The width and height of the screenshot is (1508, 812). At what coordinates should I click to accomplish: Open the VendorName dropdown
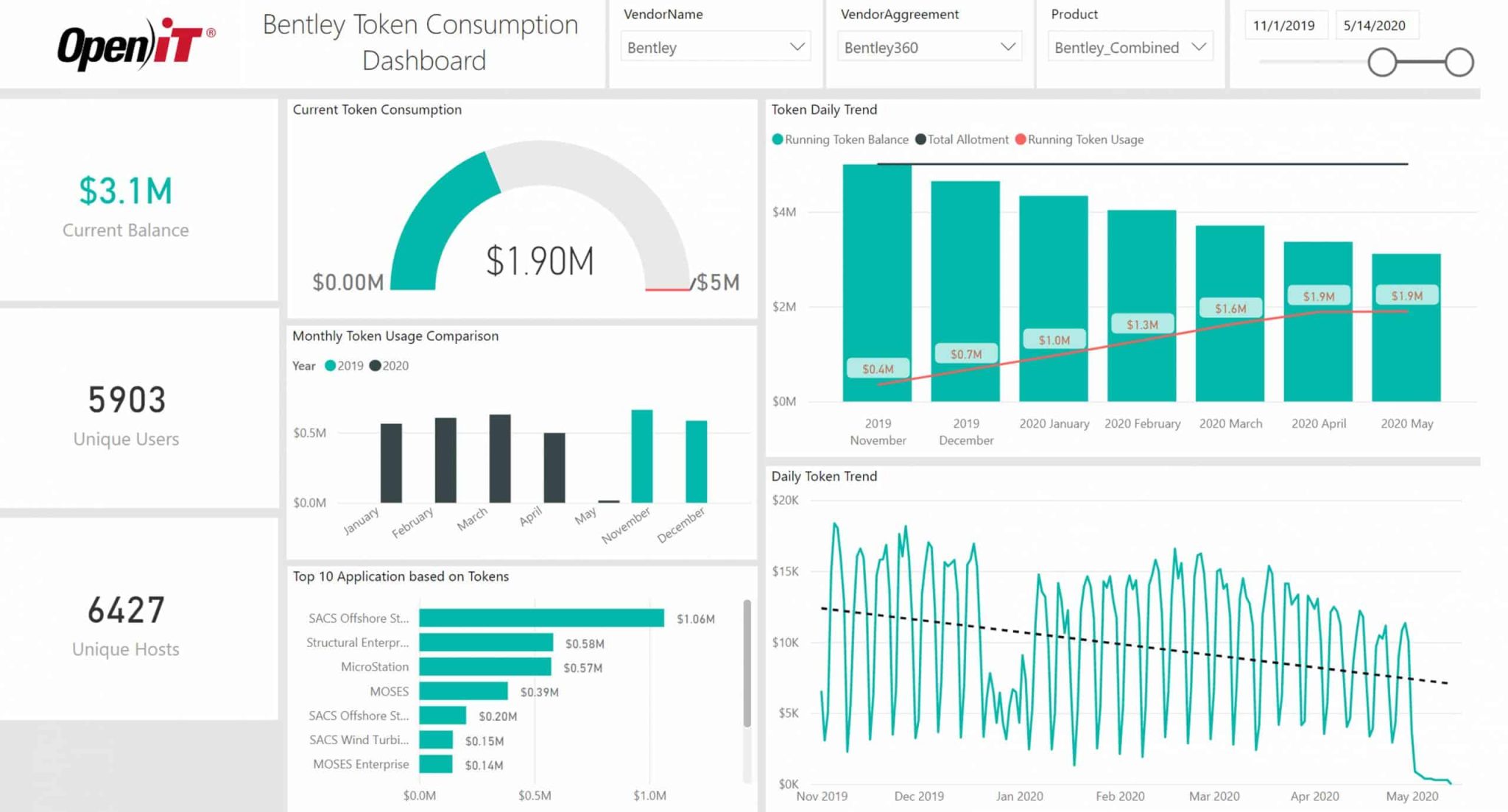pos(799,46)
